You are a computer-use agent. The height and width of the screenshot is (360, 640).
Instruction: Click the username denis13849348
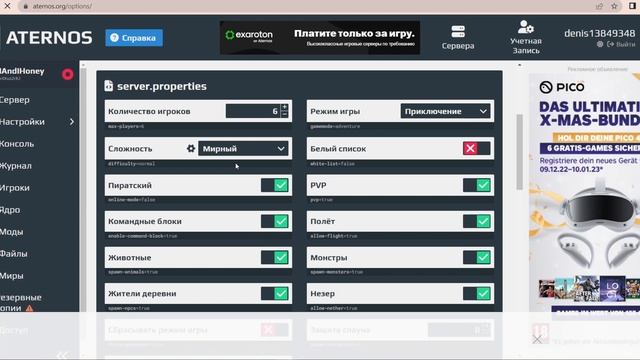click(600, 33)
